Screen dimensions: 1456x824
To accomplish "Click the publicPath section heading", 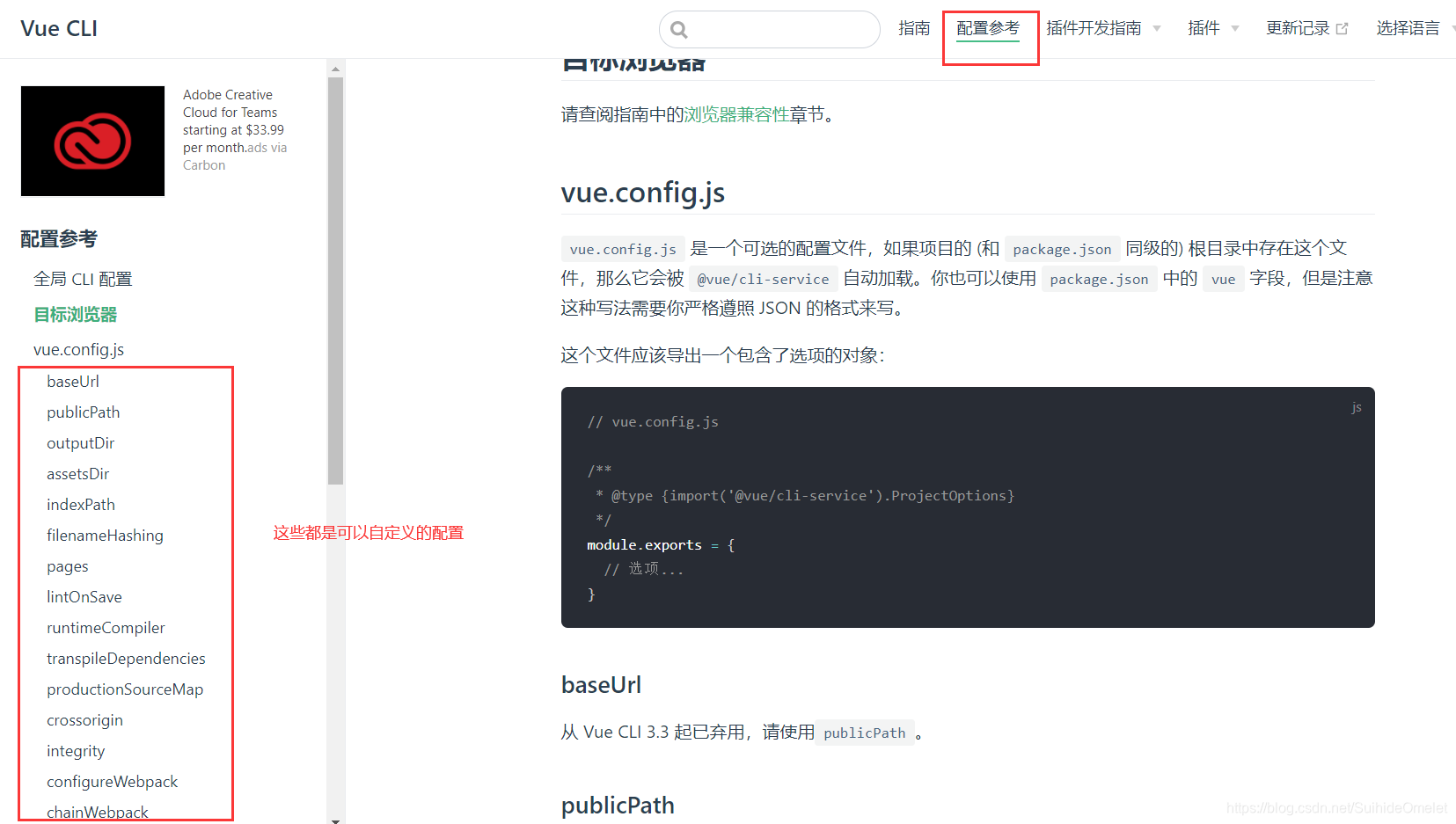I will [618, 805].
